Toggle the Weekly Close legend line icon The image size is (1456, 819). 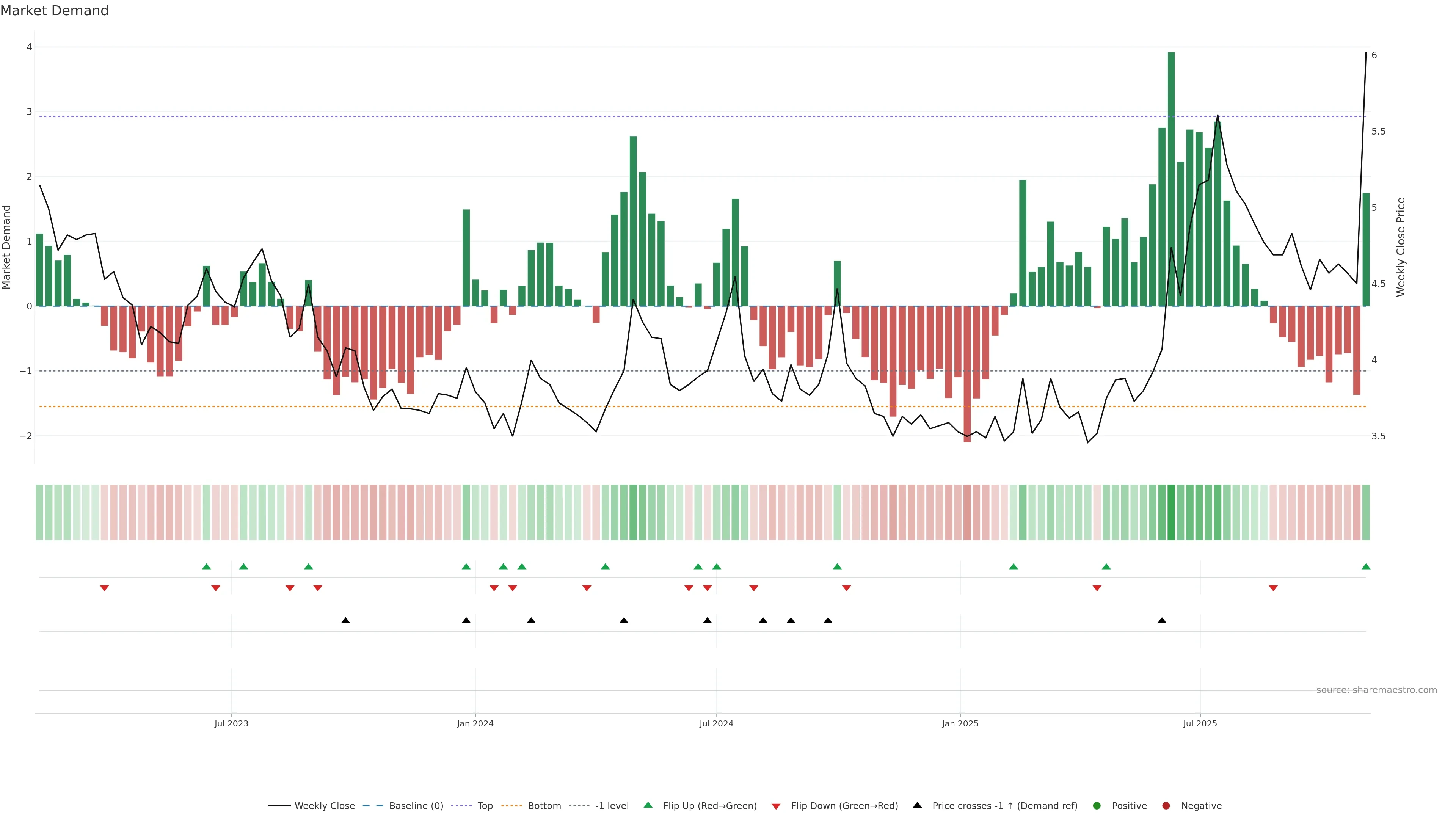click(279, 806)
